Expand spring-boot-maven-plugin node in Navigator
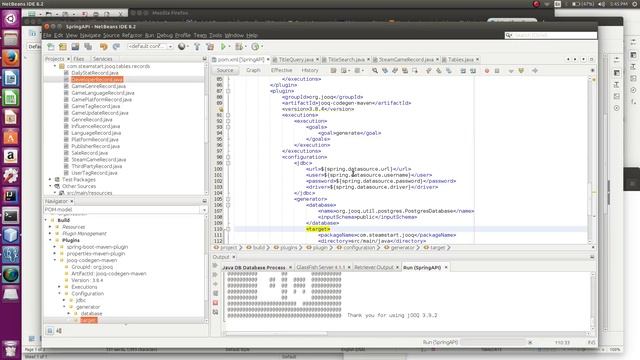Viewport: 640px width, 360px height. coord(55,247)
